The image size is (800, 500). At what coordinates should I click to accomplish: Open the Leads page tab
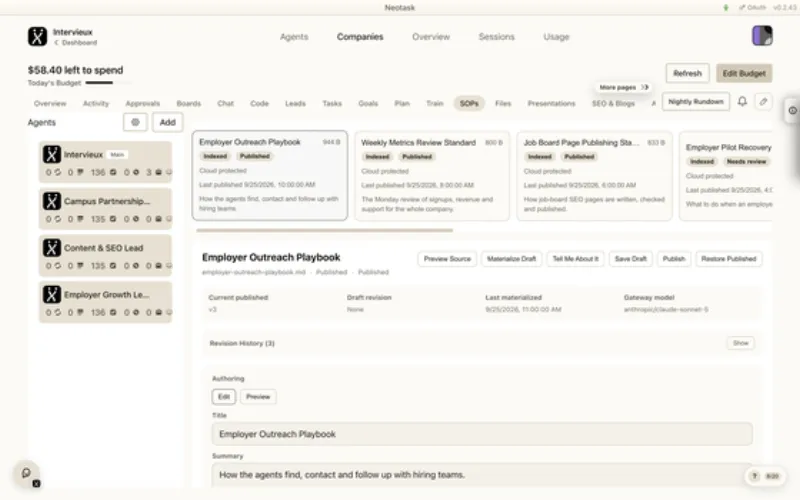(295, 103)
